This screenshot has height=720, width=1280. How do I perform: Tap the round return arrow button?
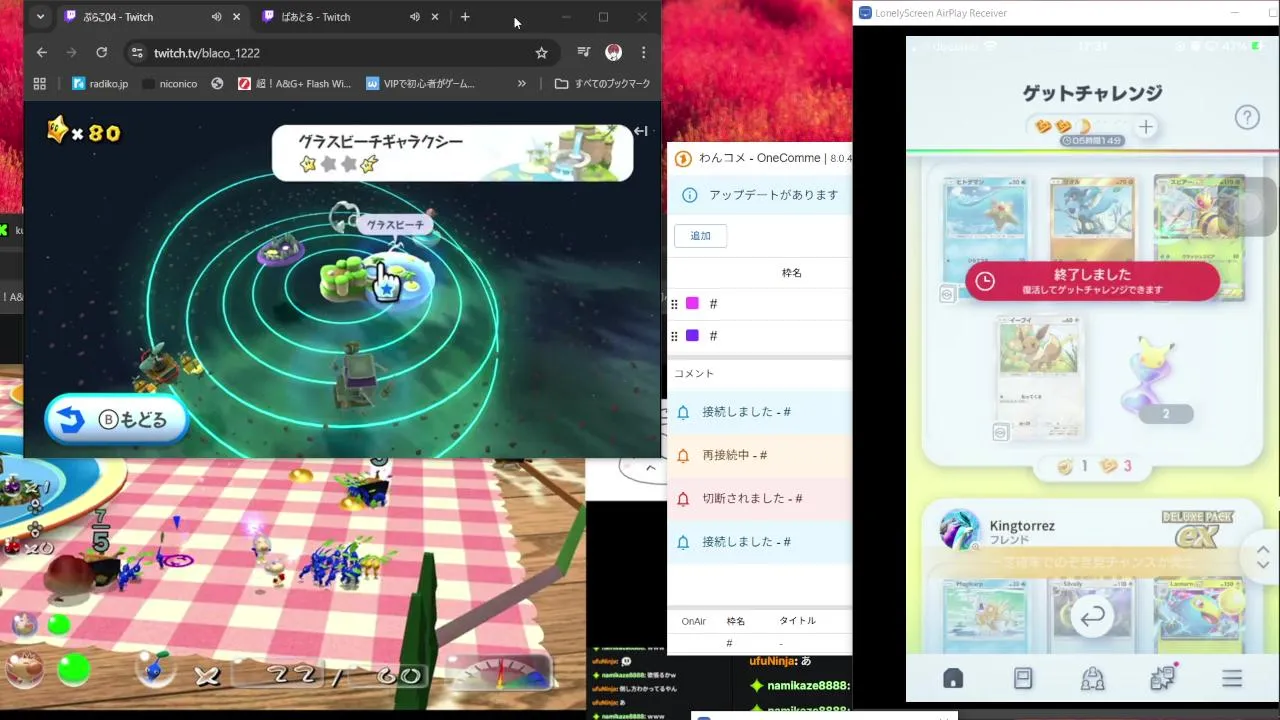pos(1092,617)
